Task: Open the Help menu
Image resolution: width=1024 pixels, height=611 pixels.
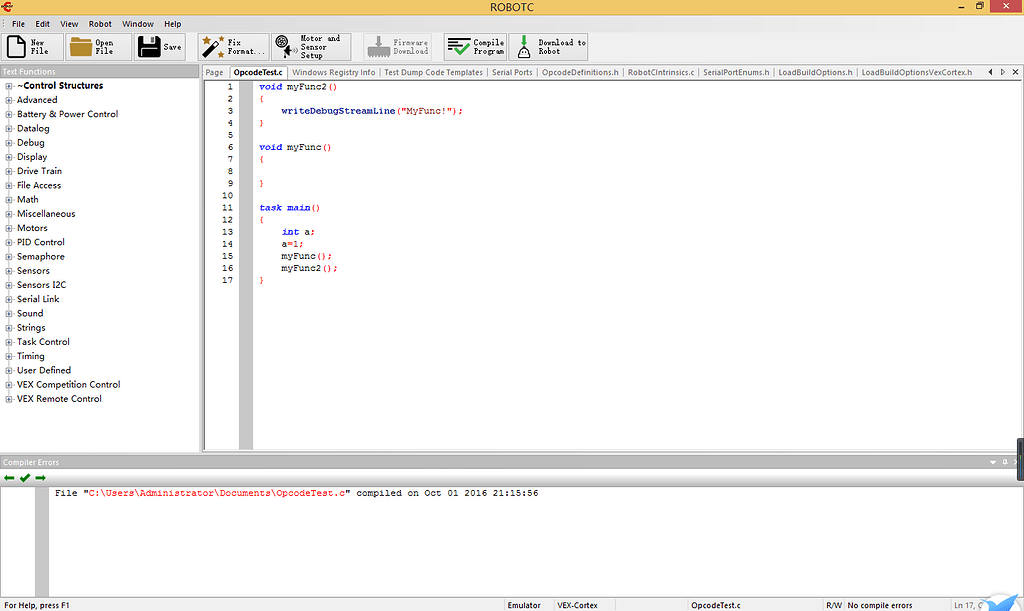Action: click(x=172, y=24)
